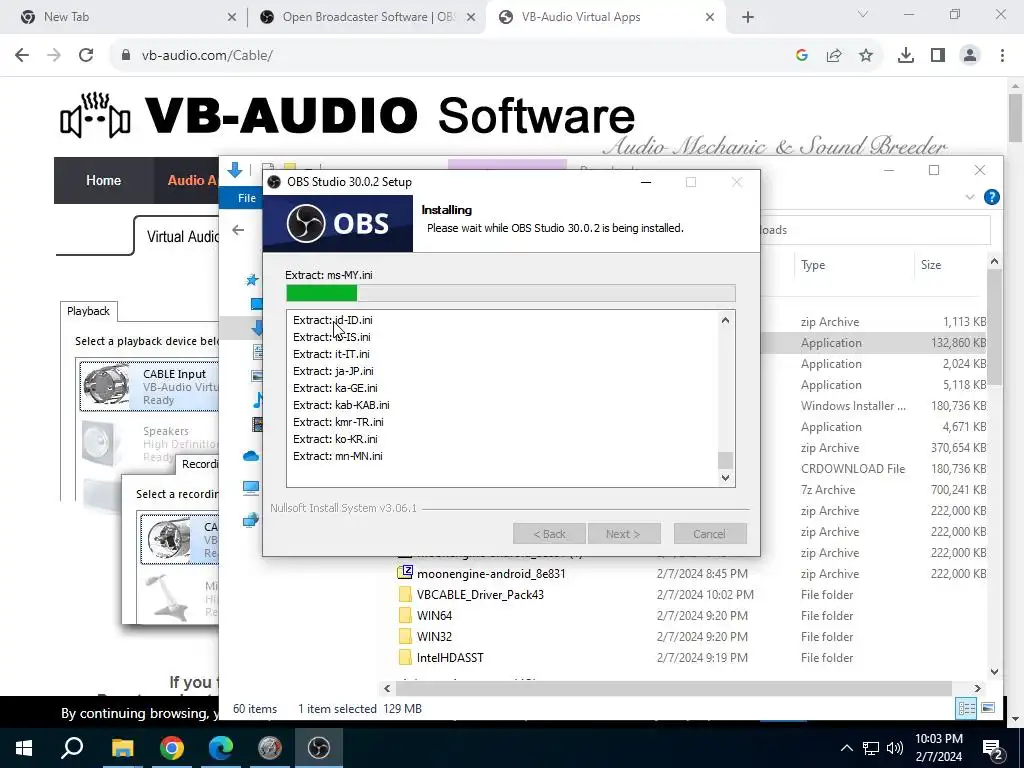Image resolution: width=1024 pixels, height=768 pixels.
Task: Open Chrome from taskbar
Action: click(x=172, y=748)
